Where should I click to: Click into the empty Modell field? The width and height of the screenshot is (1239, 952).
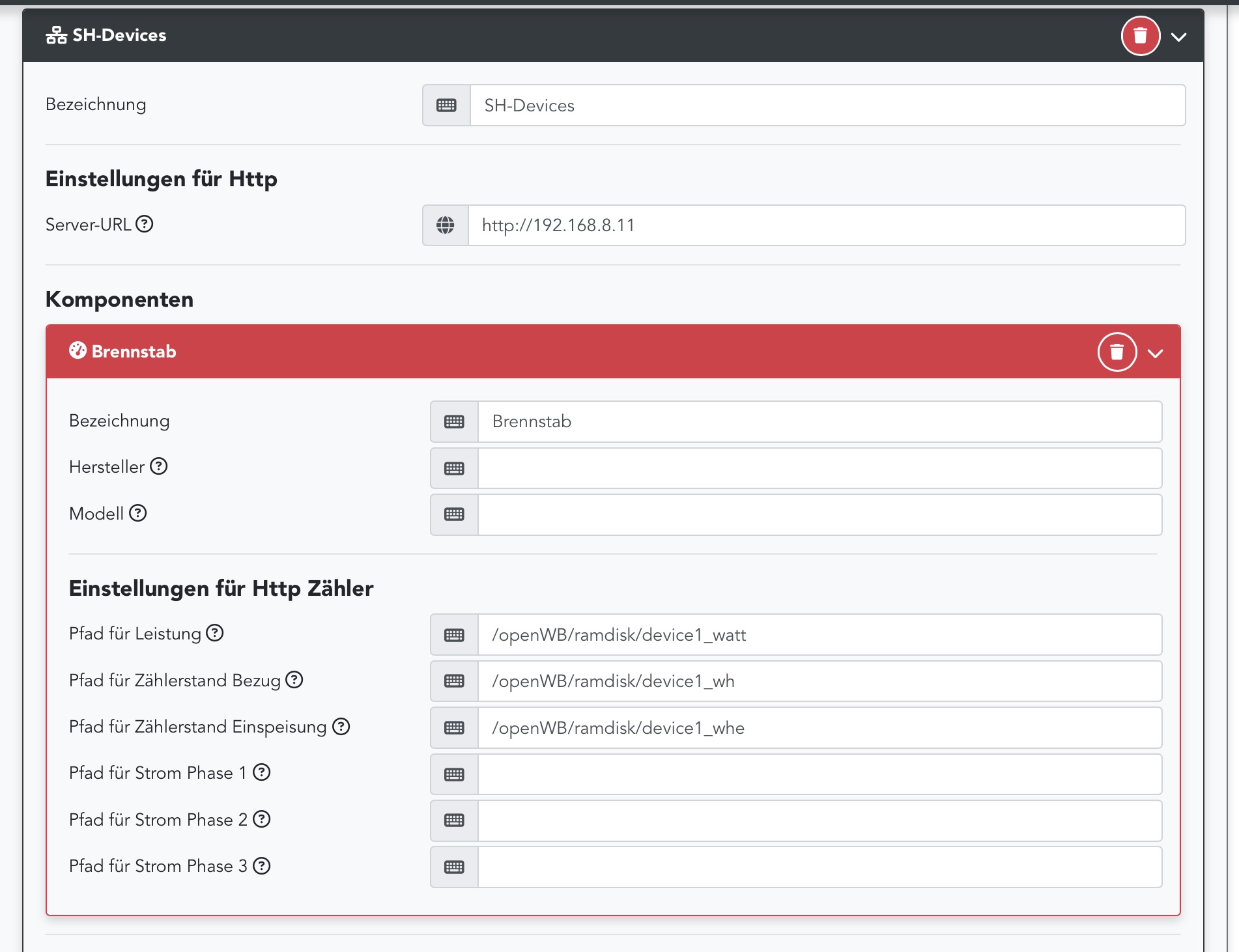(820, 514)
